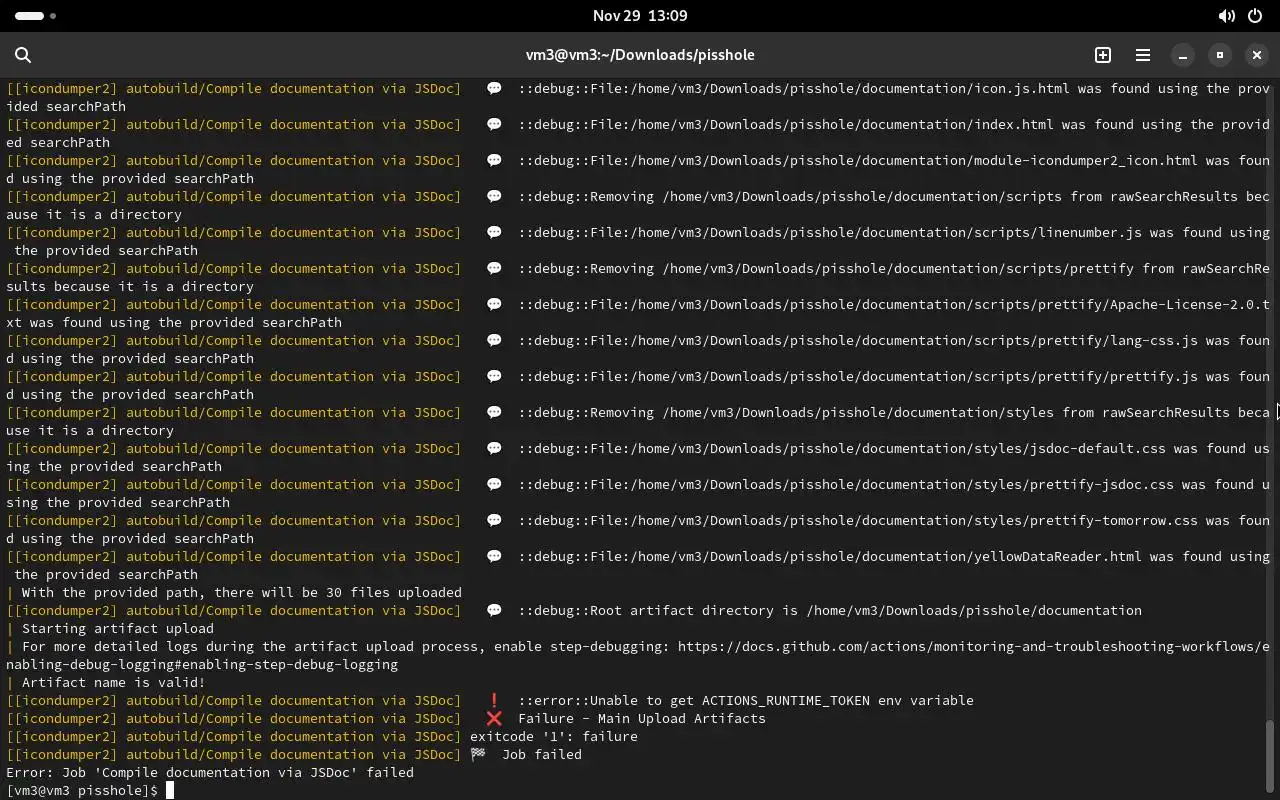Click the small workspace dot indicator
The image size is (1280, 800).
[x=53, y=16]
